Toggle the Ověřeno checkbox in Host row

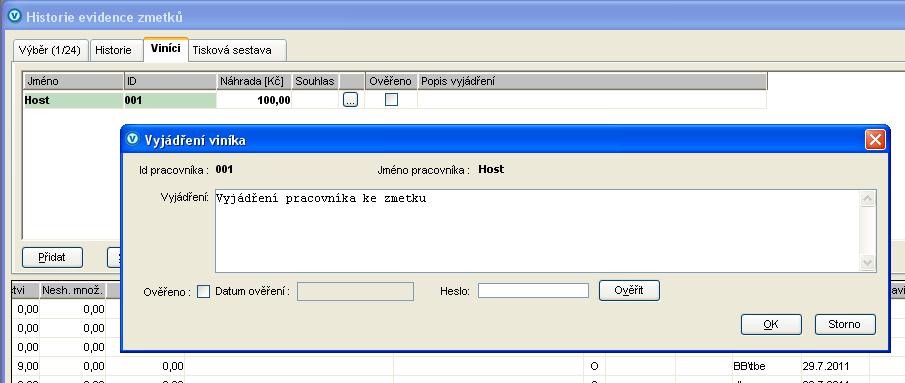click(x=391, y=100)
